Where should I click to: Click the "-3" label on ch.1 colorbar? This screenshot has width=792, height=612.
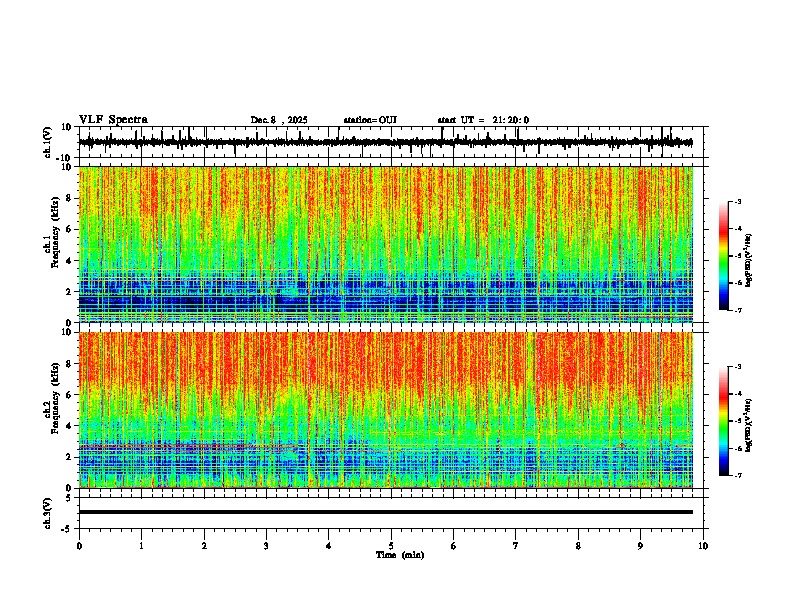(x=737, y=202)
